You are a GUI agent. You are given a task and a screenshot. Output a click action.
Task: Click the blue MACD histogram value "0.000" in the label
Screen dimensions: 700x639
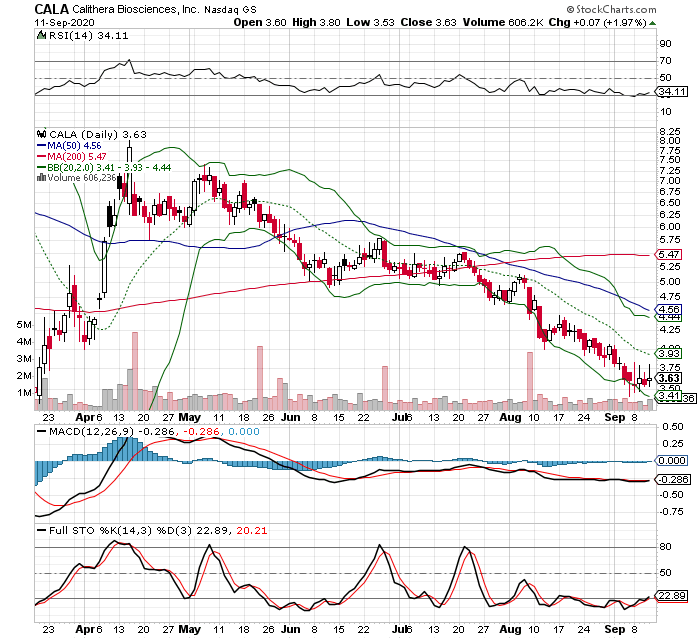click(244, 431)
